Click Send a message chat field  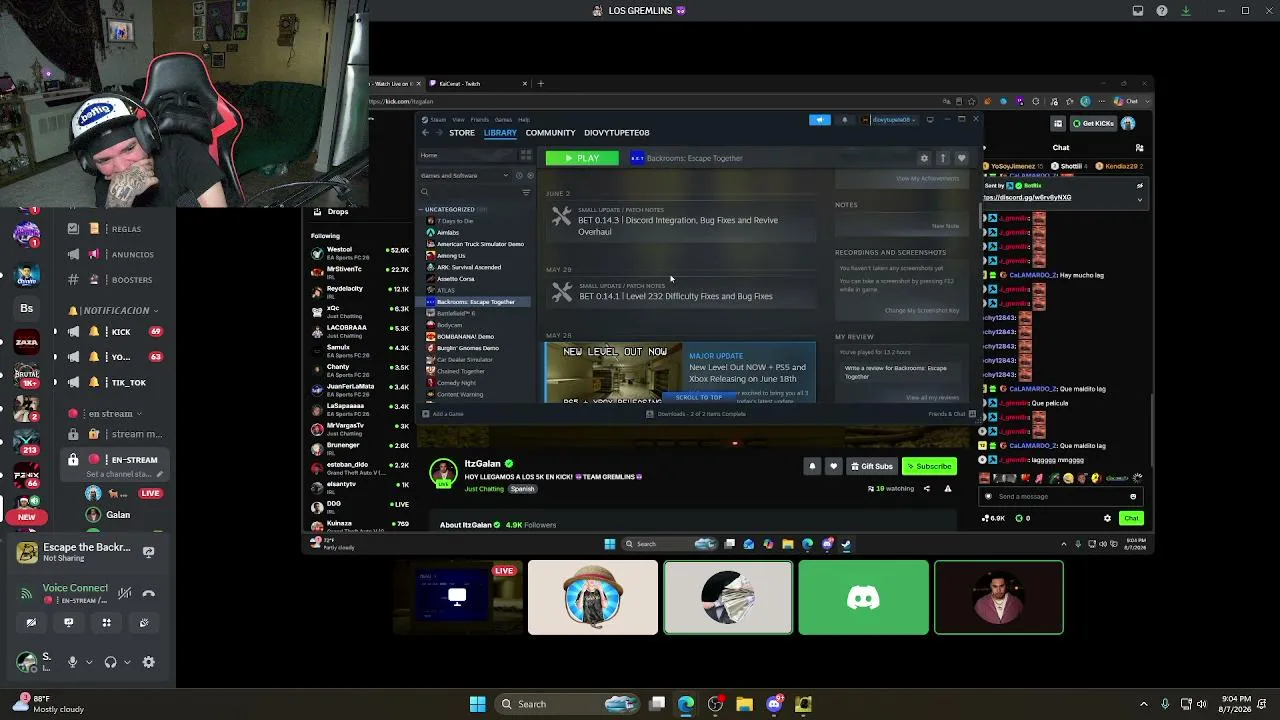pyautogui.click(x=1060, y=496)
